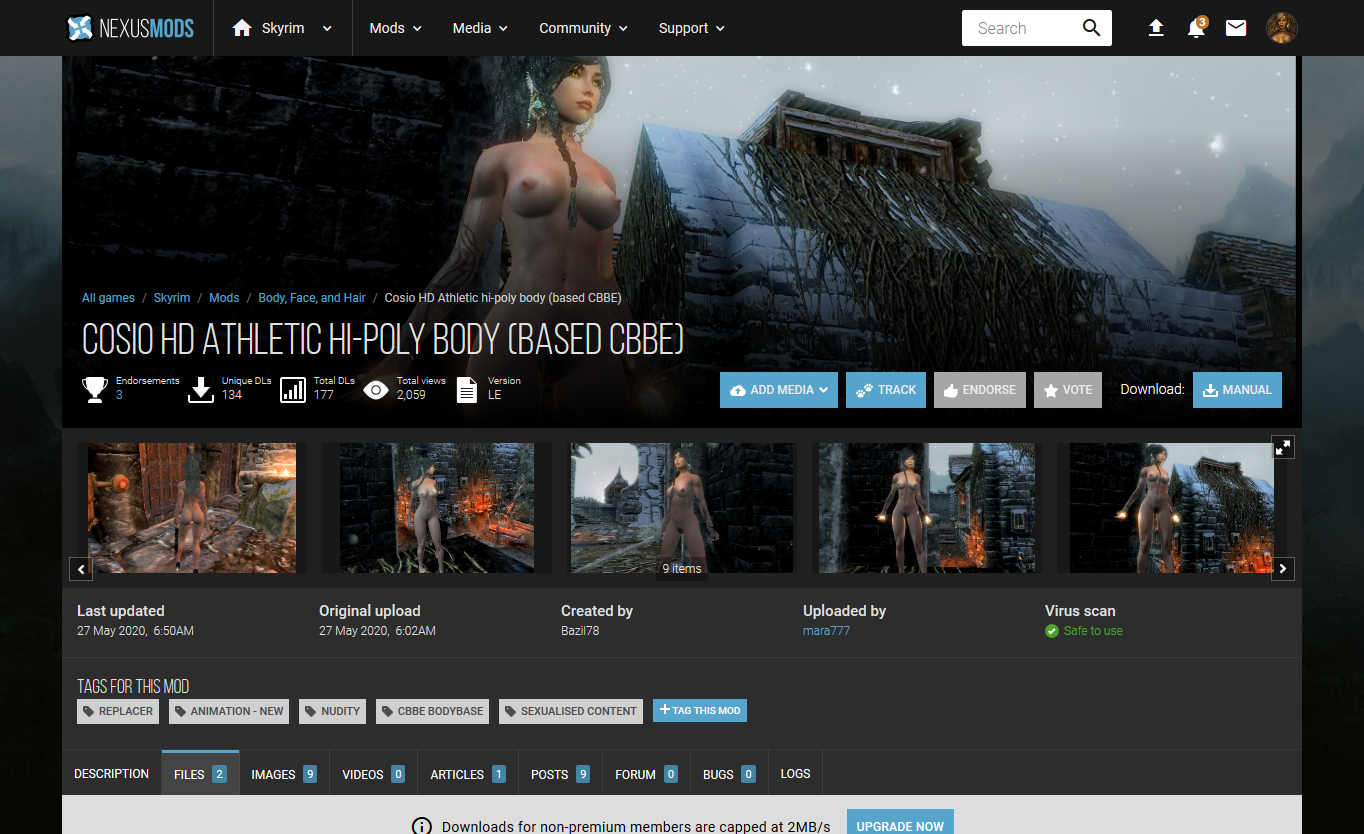Click the 'Tags for this mod' heading
1364x834 pixels.
[133, 686]
